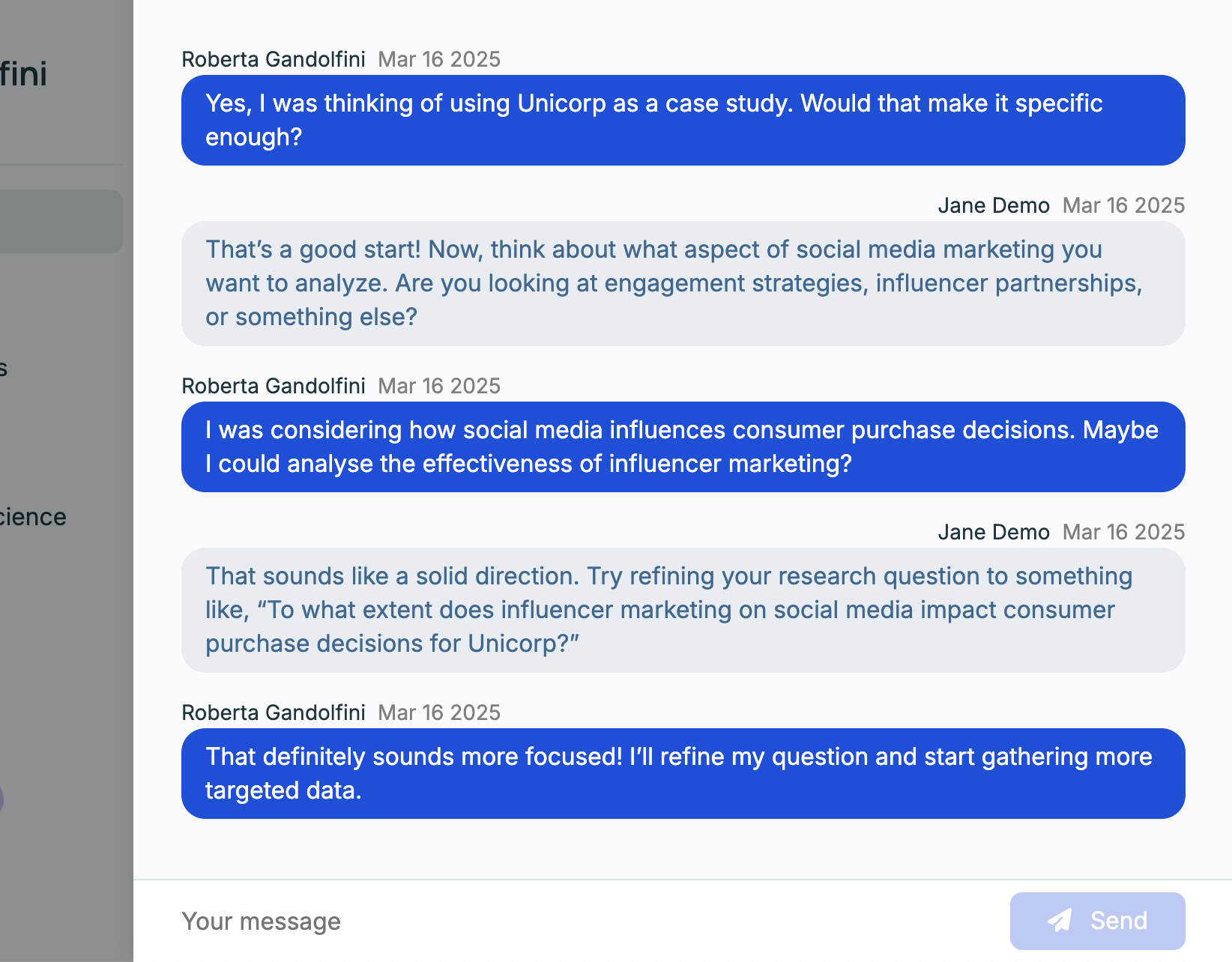Click the purple avatar at the sidebar edge
The height and width of the screenshot is (962, 1232).
coord(1,799)
